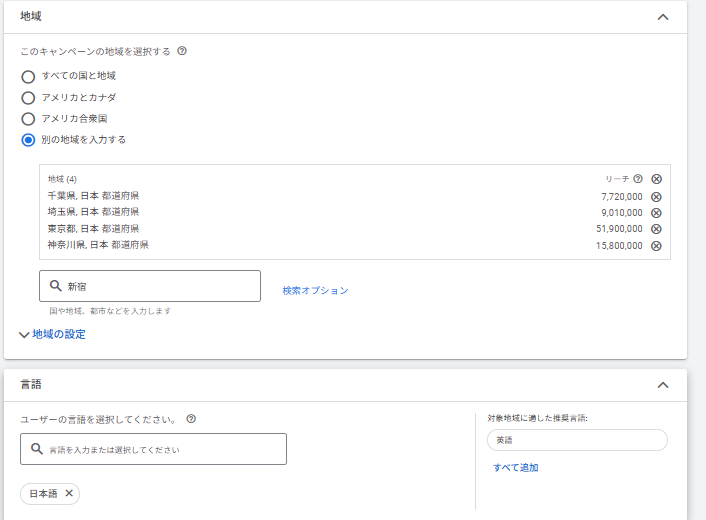Remove the 日本語 language chip
The height and width of the screenshot is (520, 706).
click(69, 493)
